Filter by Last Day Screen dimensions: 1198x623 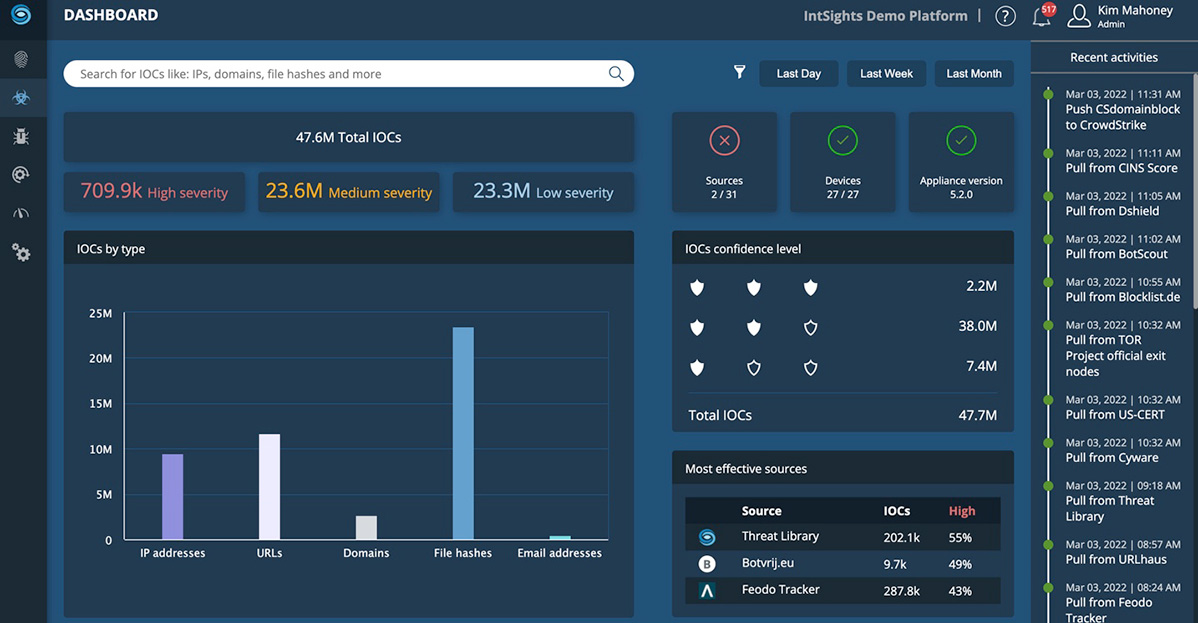tap(798, 73)
